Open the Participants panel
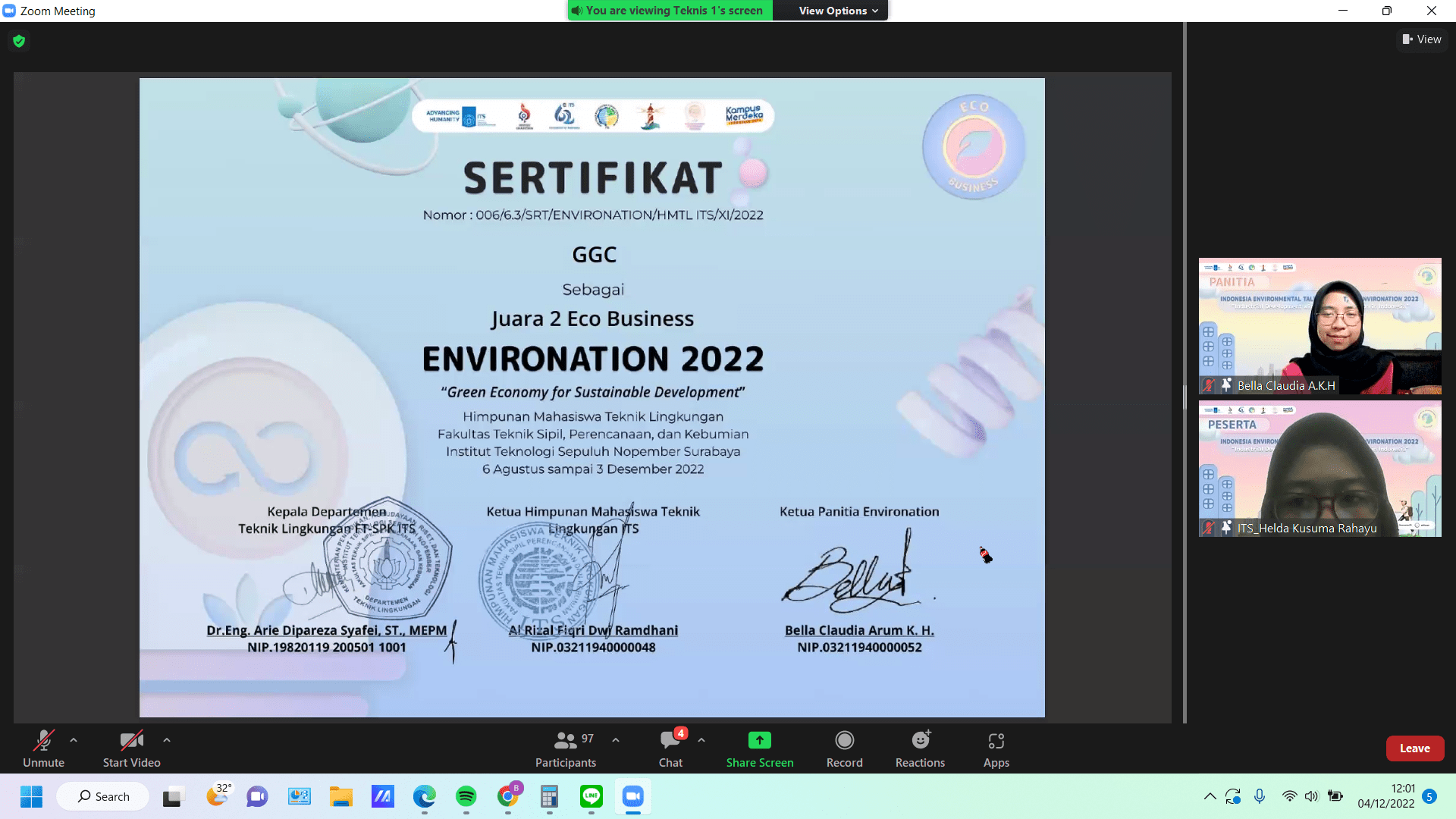The image size is (1456, 819). coord(566,749)
